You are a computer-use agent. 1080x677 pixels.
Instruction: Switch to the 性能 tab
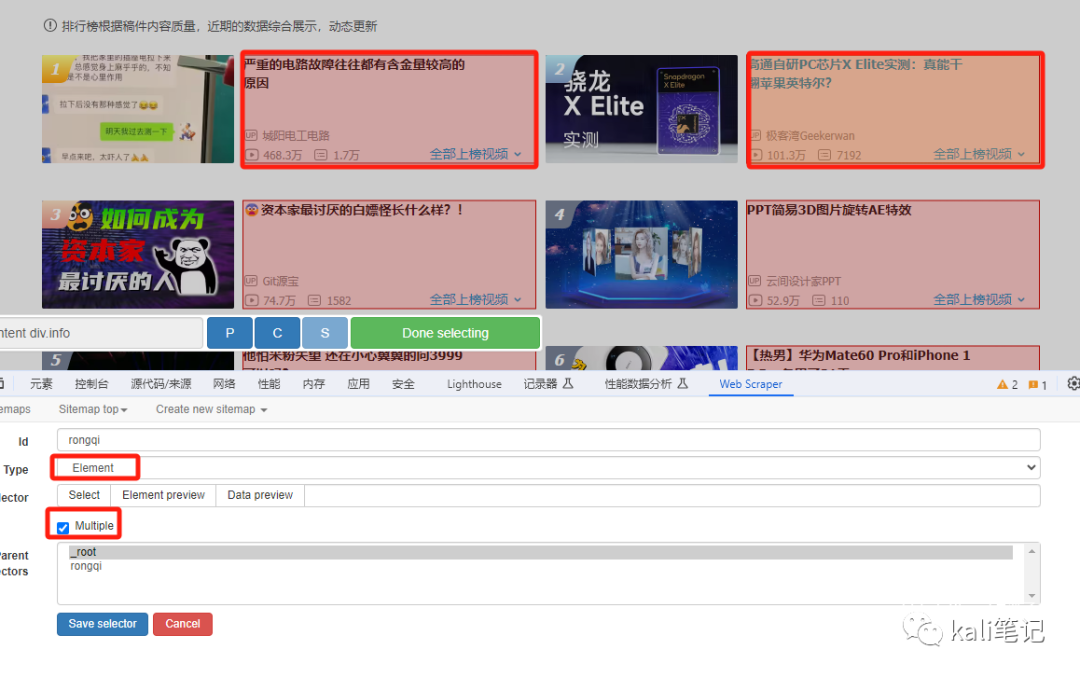269,384
